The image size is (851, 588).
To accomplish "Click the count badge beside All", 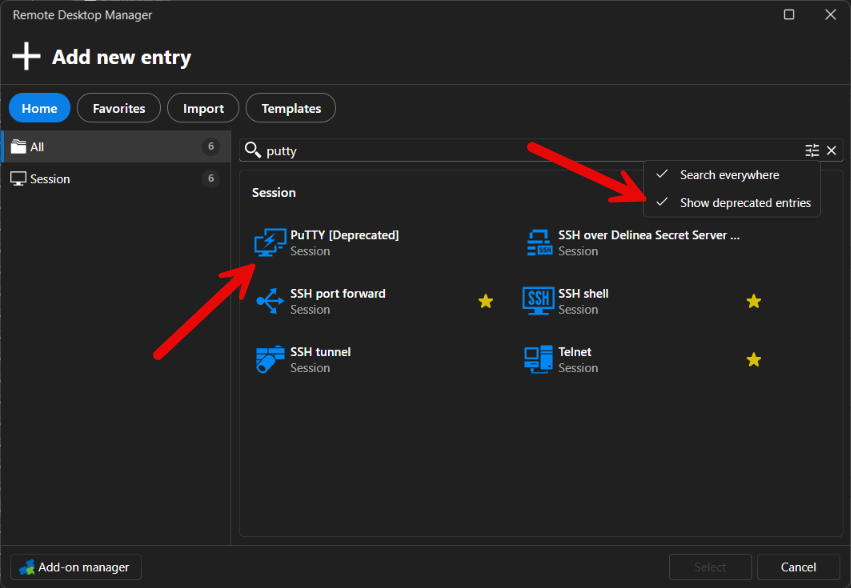I will [211, 147].
